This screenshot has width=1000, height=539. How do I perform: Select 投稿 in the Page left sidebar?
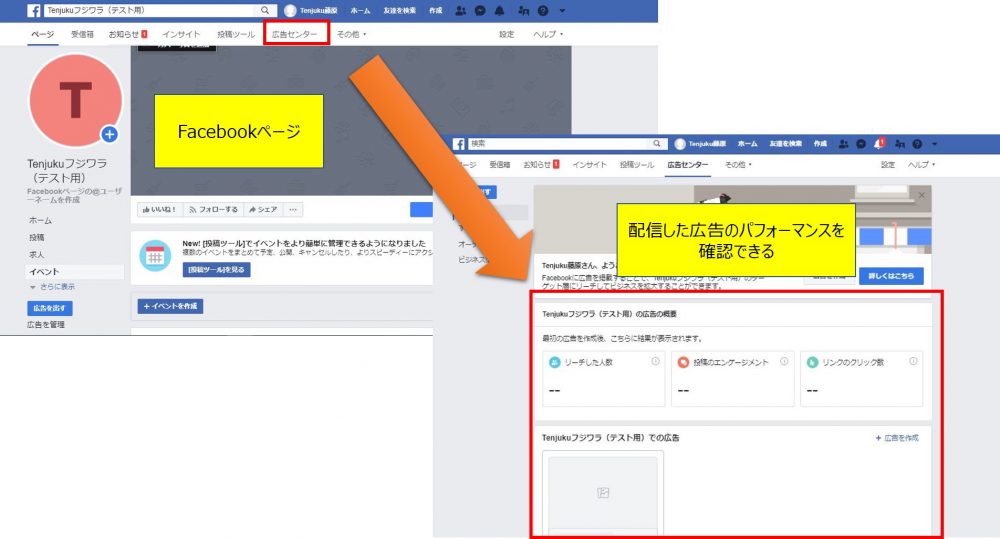coord(36,237)
